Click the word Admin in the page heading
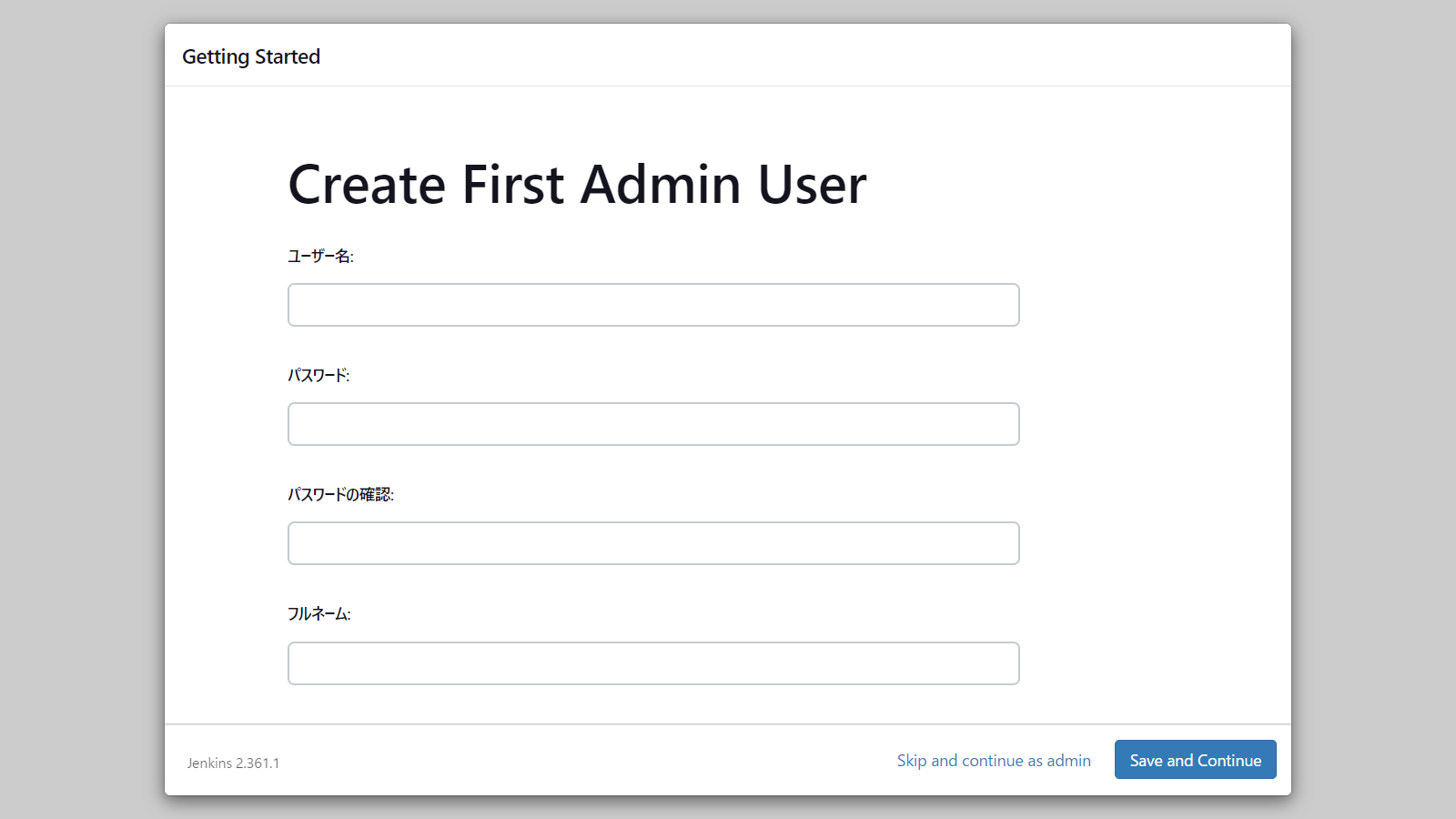The height and width of the screenshot is (819, 1456). [x=661, y=185]
